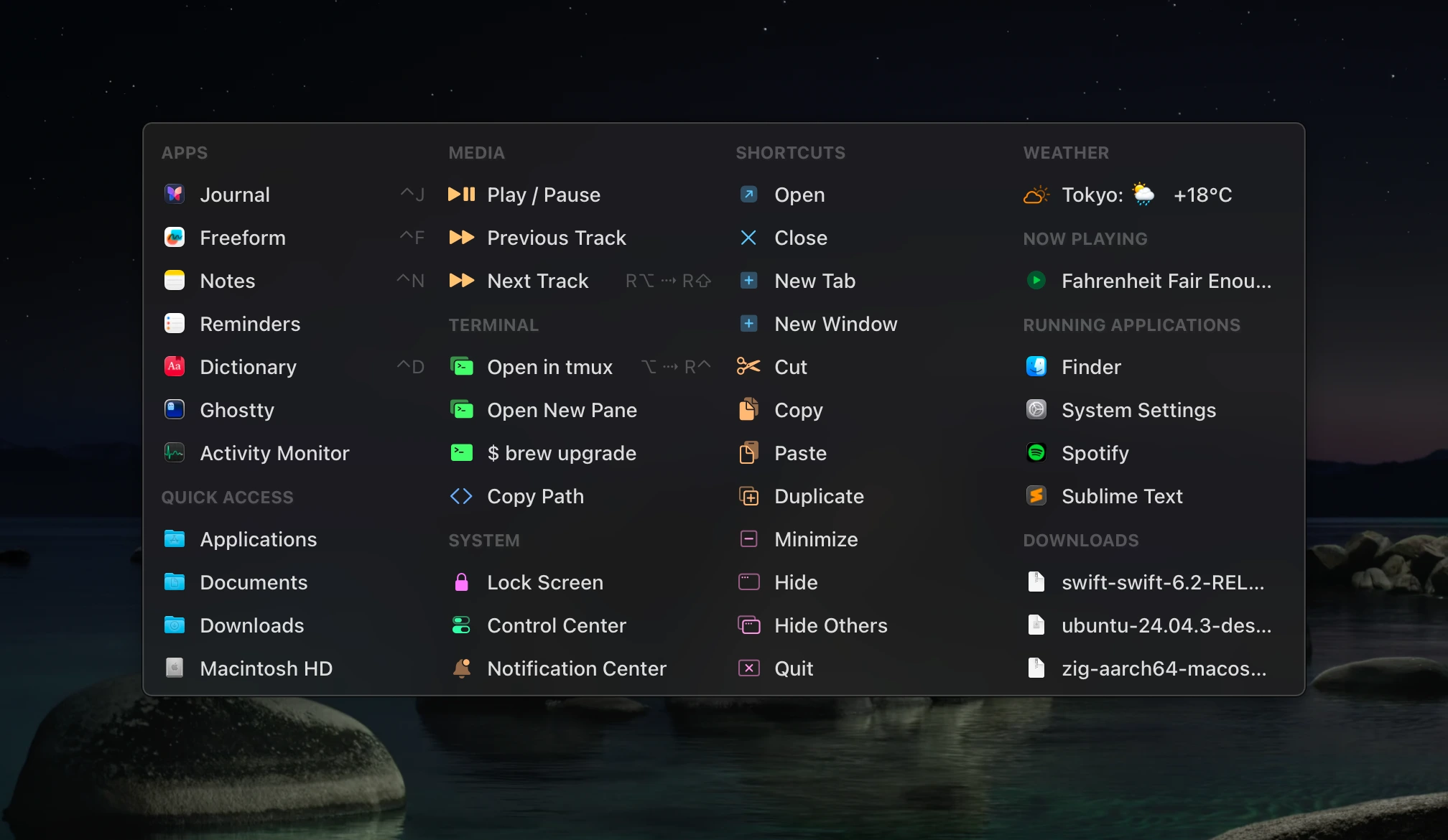Show Tokyo weather details

coord(1128,195)
